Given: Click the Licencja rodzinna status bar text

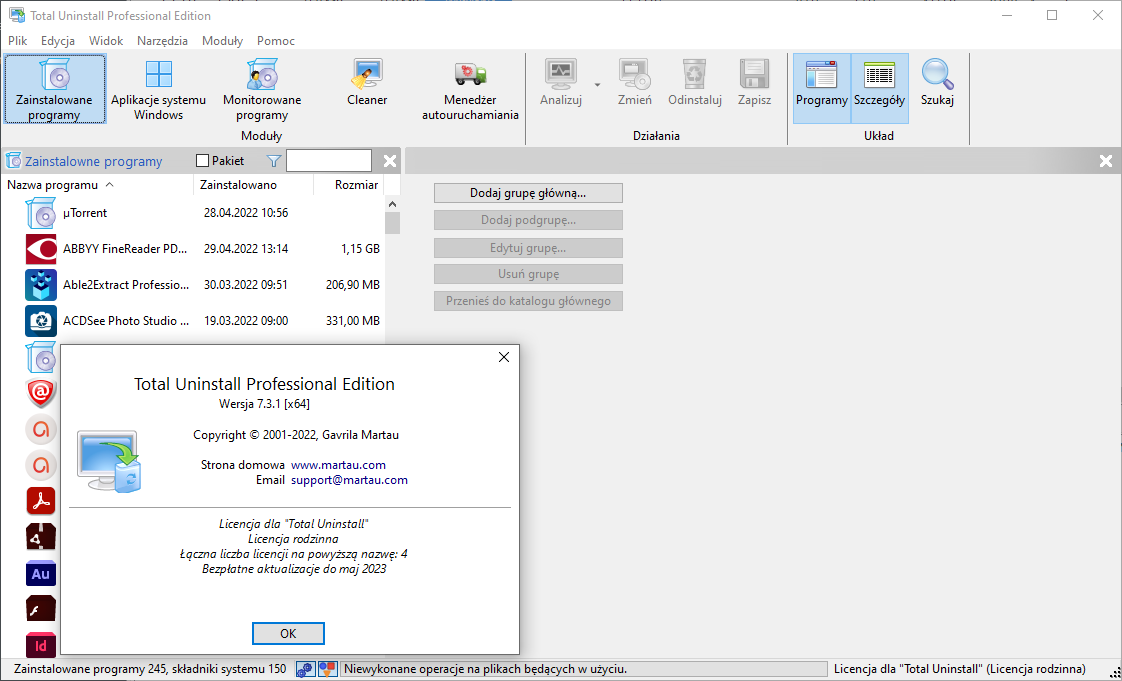Looking at the screenshot, I should 960,670.
